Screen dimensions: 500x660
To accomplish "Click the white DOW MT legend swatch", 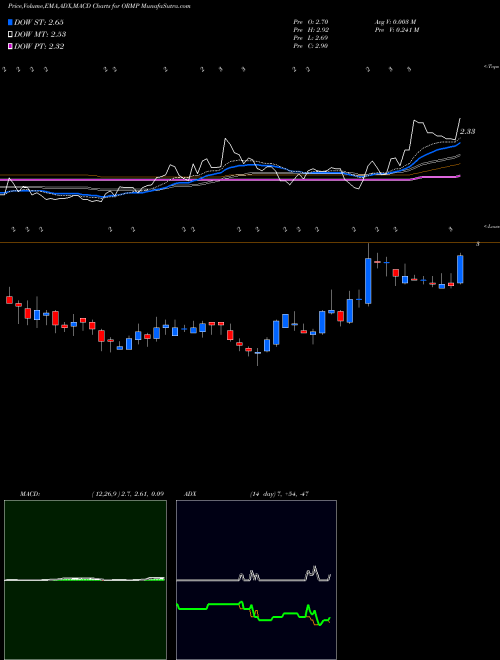I will tap(10, 35).
